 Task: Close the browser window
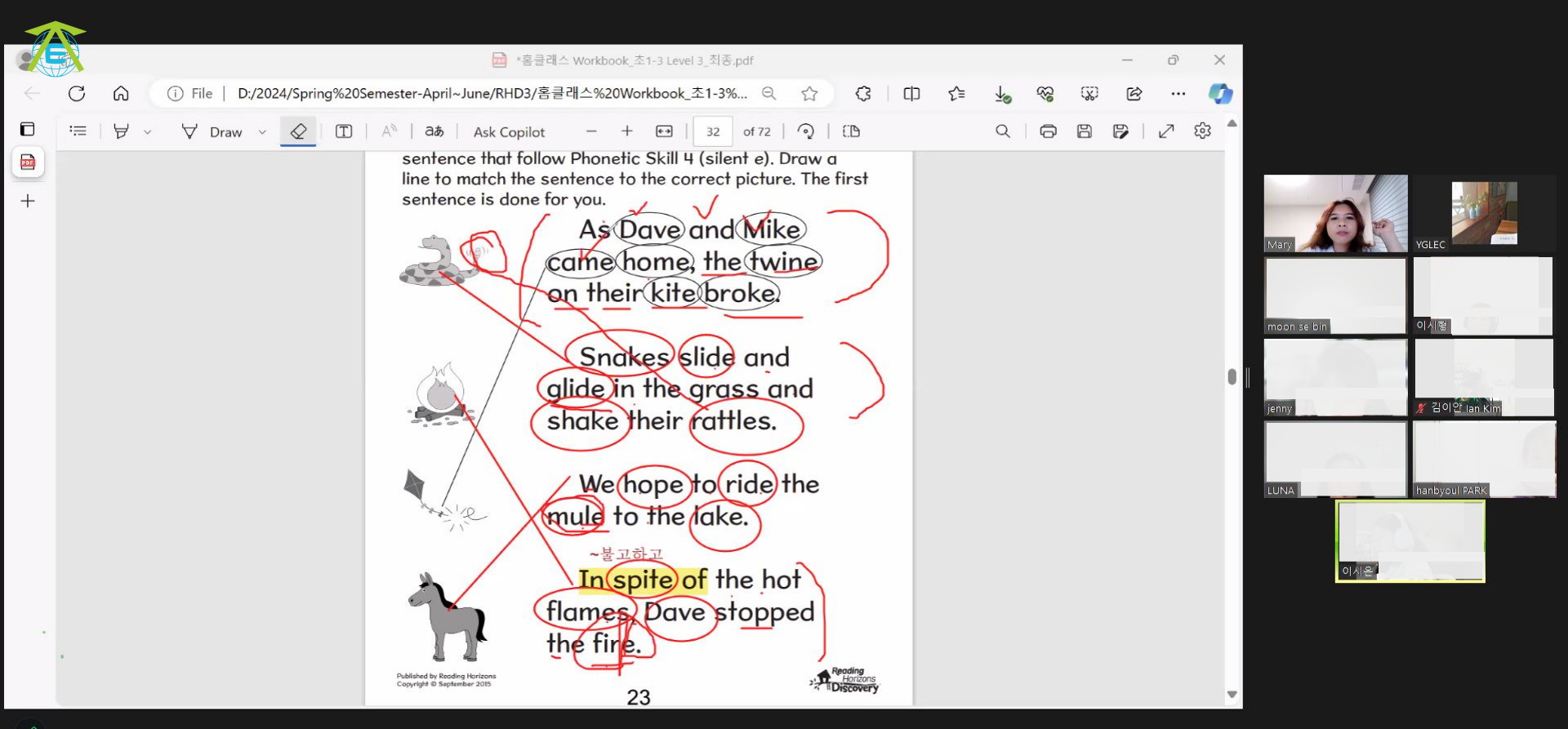tap(1219, 60)
